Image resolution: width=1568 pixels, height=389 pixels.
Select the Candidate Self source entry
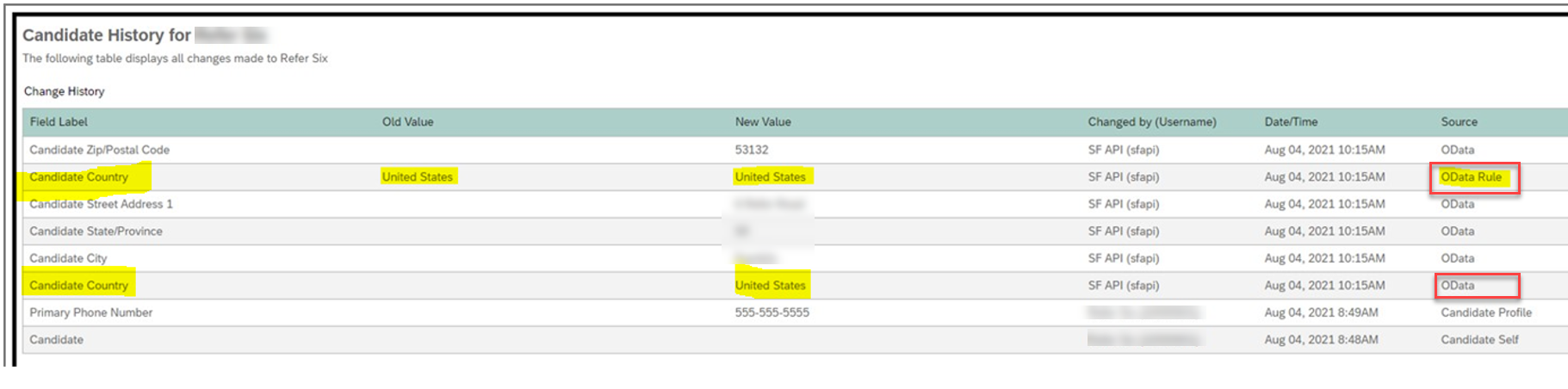point(1479,340)
